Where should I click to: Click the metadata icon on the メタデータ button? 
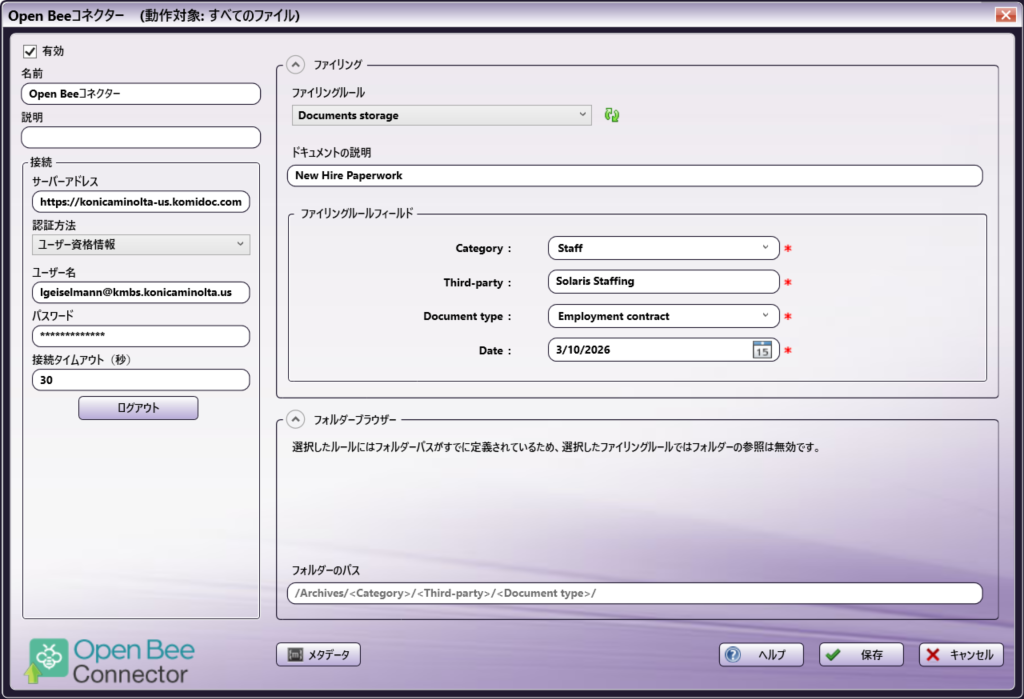point(297,654)
